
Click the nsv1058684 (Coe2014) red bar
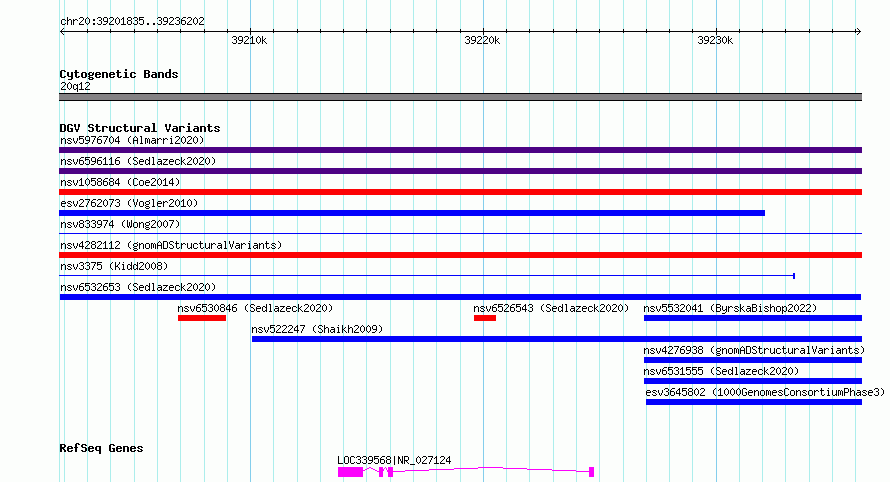point(460,192)
